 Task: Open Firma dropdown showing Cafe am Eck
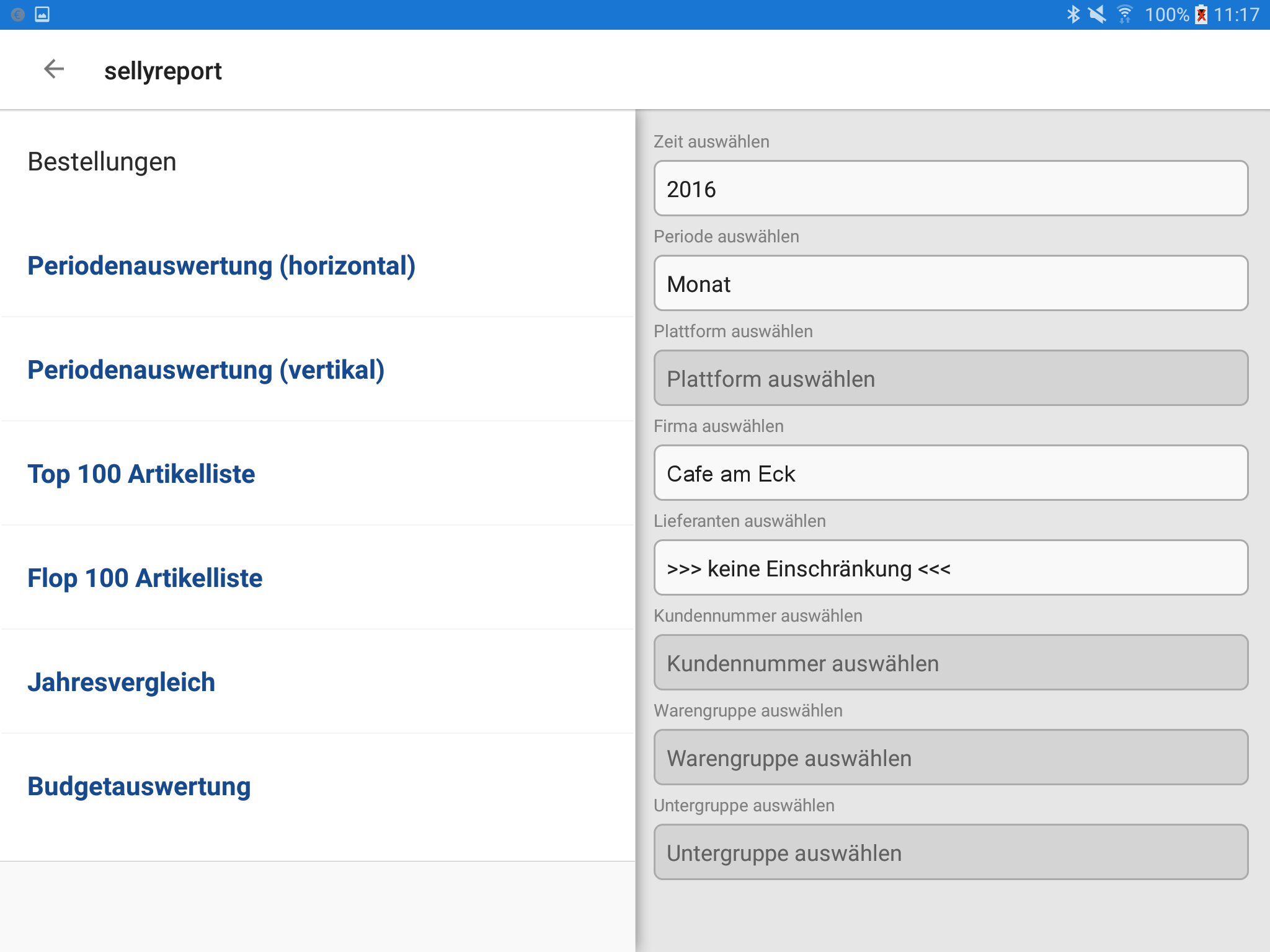coord(951,473)
